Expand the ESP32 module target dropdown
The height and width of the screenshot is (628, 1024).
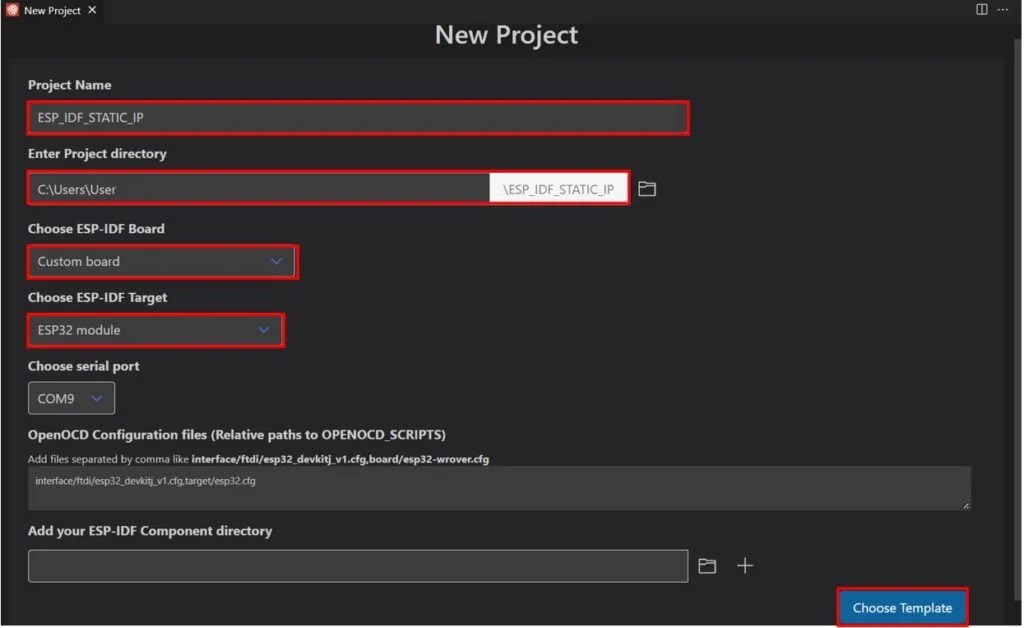pyautogui.click(x=155, y=330)
